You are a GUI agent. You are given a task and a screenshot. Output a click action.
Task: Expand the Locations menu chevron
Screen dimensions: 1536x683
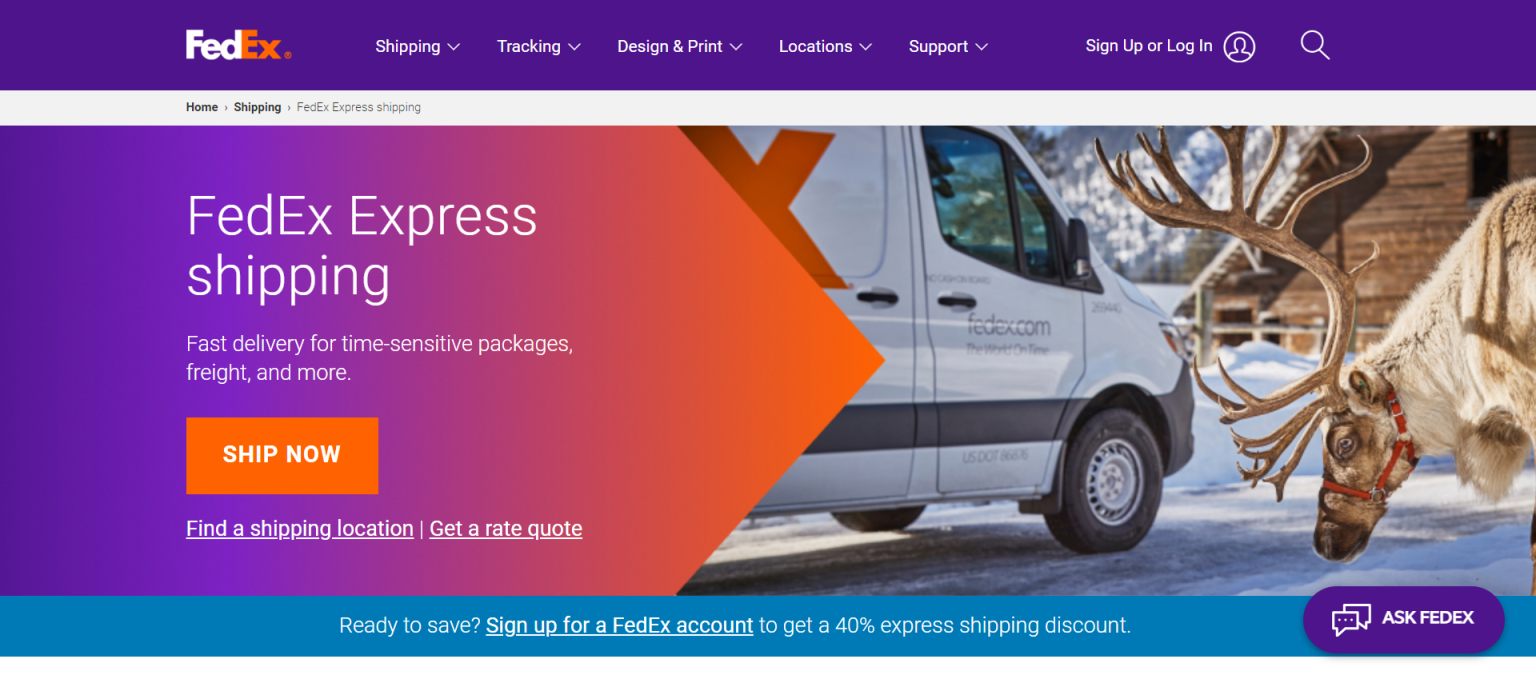pos(866,47)
